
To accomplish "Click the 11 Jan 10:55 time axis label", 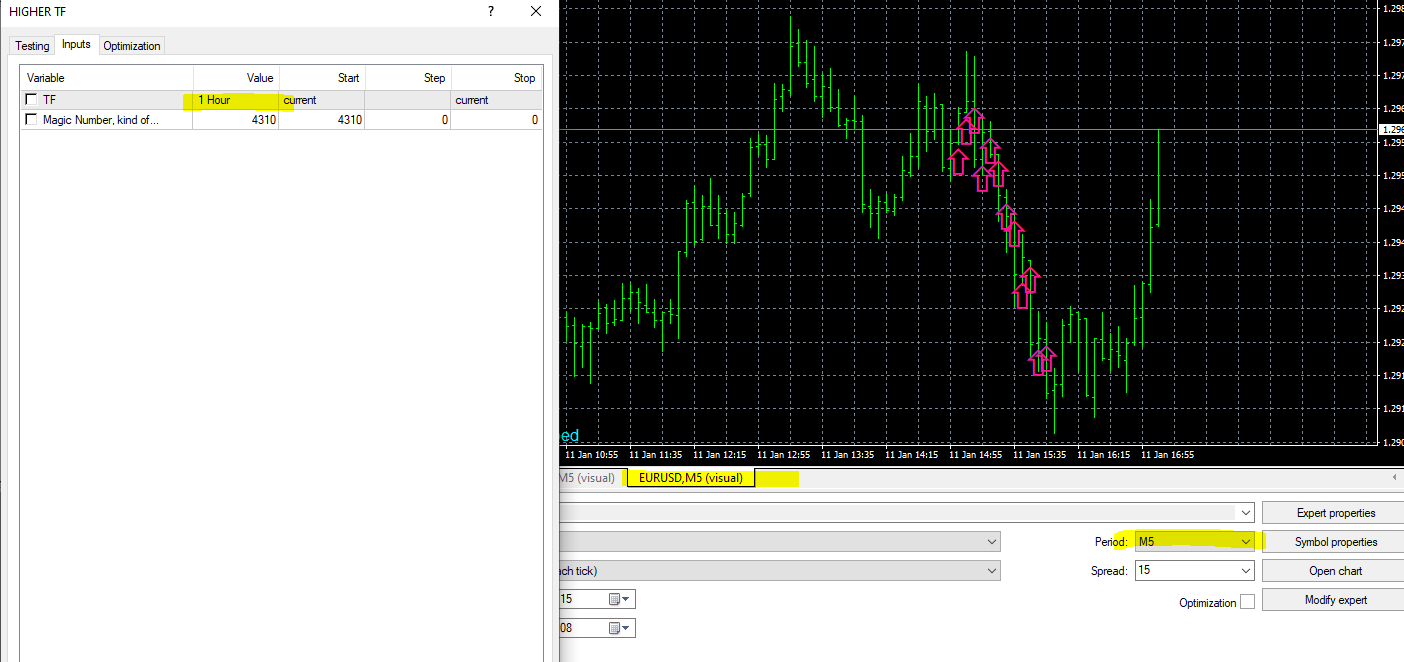I will [x=591, y=454].
